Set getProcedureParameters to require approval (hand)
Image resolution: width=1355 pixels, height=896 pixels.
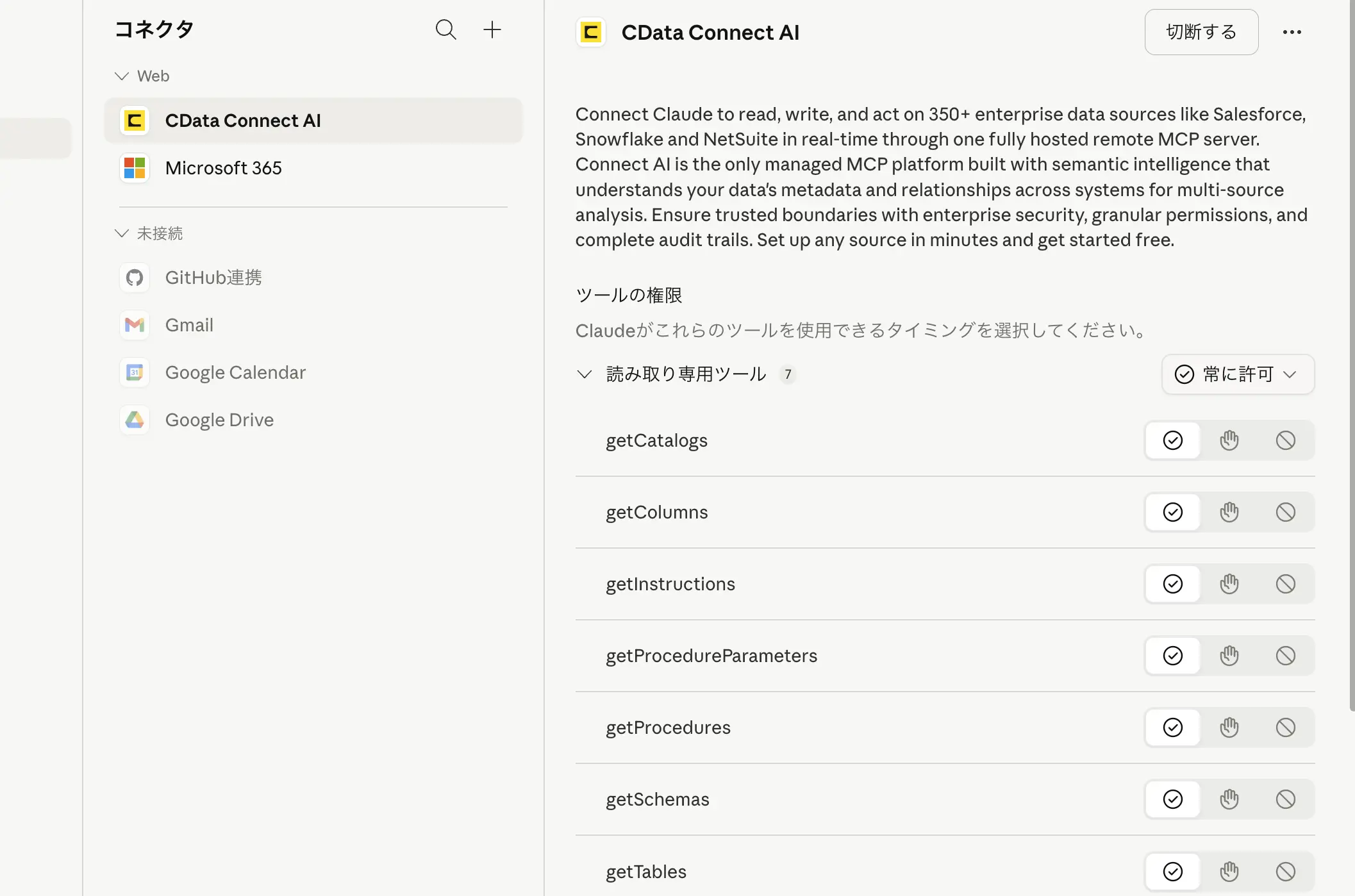[1229, 656]
